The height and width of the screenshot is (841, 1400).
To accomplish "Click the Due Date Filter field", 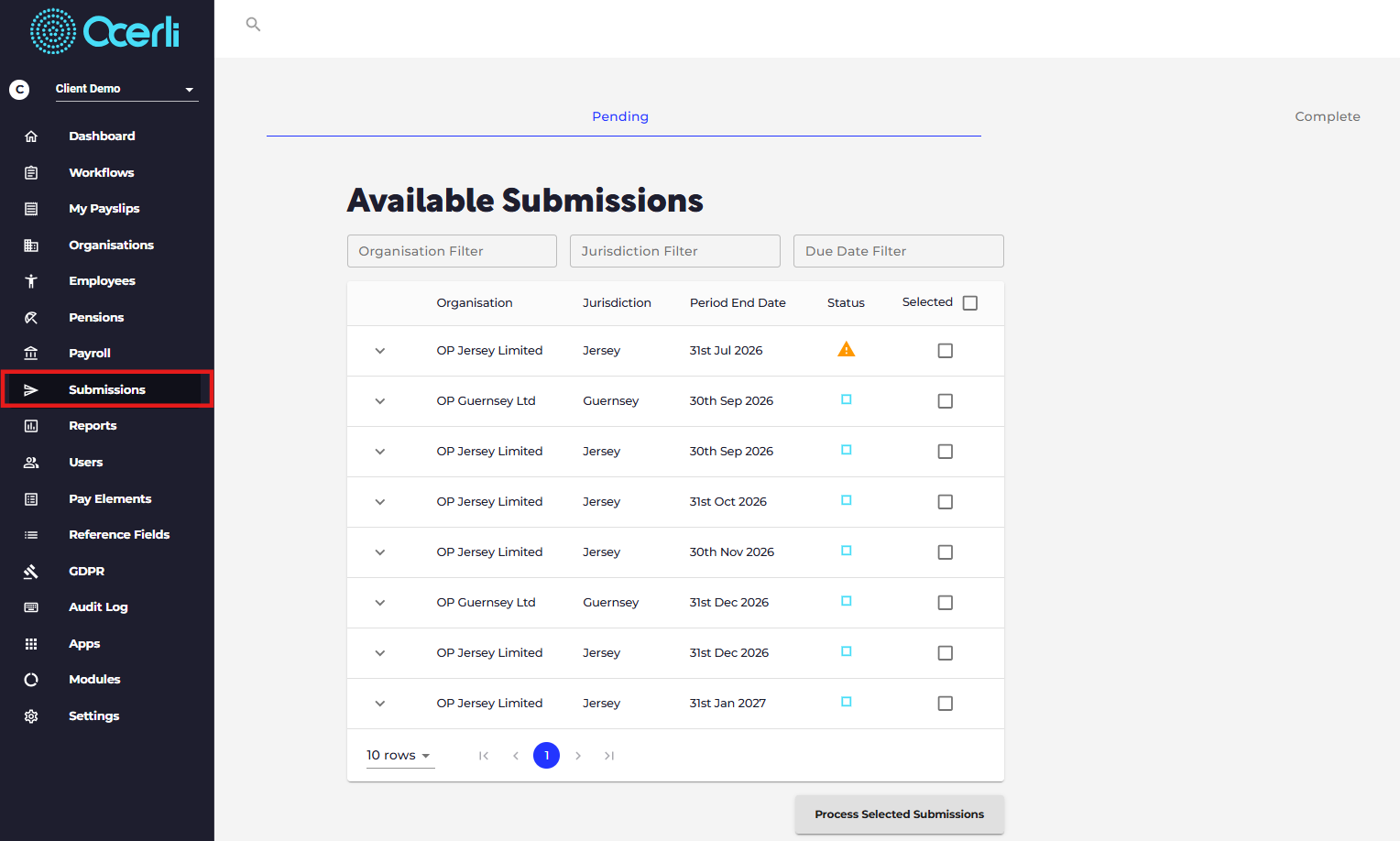I will tap(899, 251).
